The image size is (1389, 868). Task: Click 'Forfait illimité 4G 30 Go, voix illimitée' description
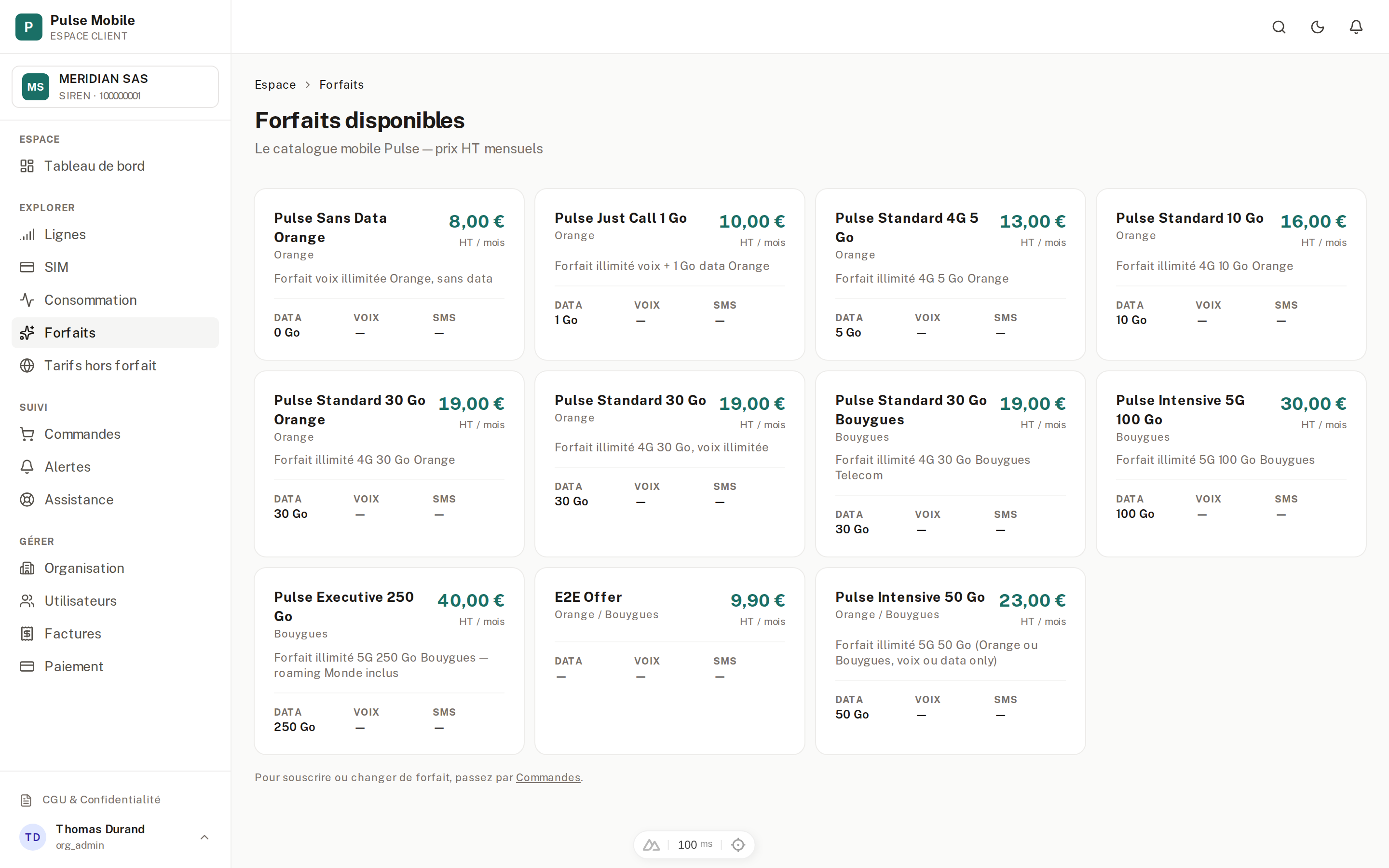click(661, 447)
